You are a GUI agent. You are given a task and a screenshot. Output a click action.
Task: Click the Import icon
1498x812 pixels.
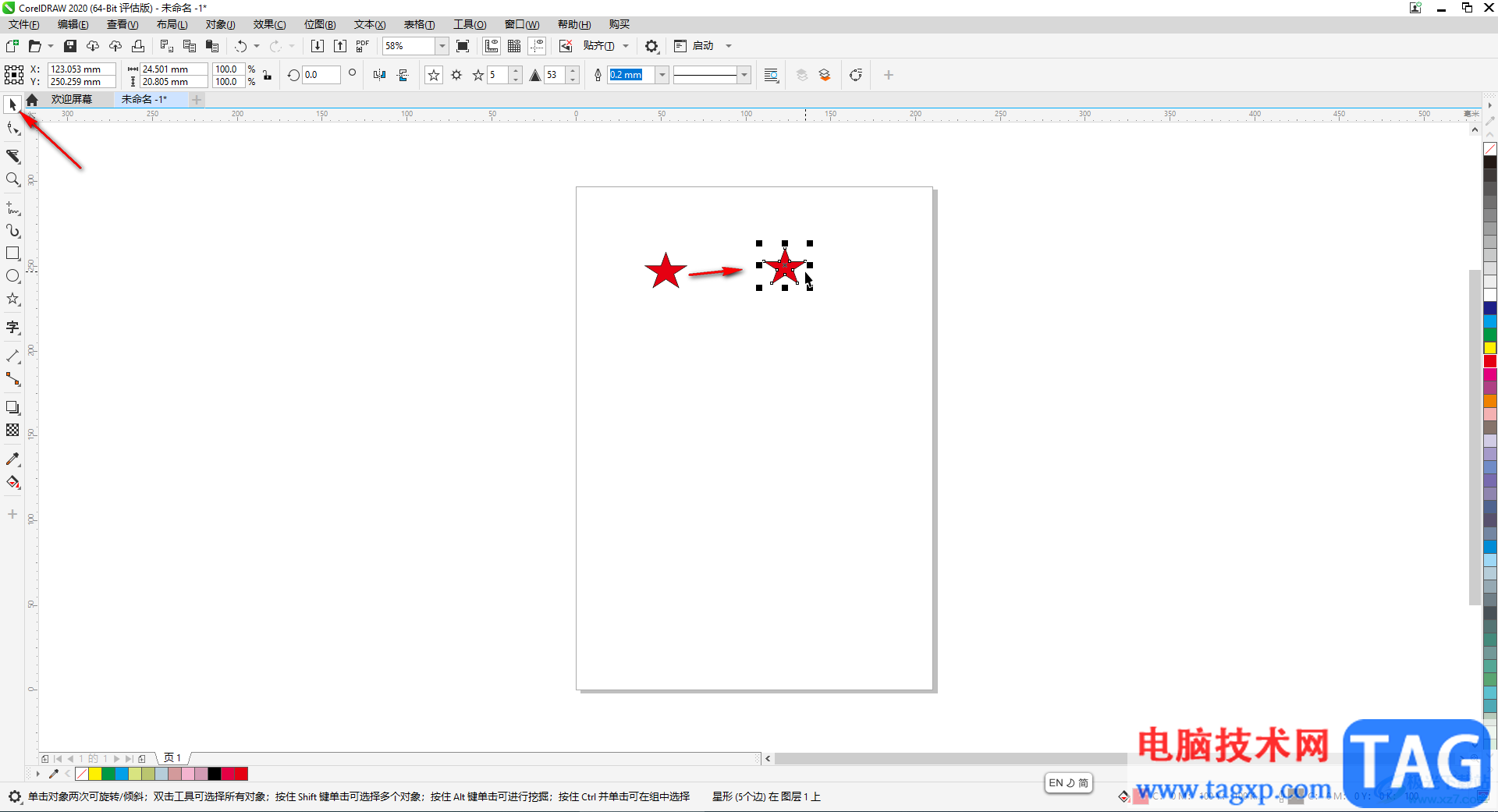[318, 46]
